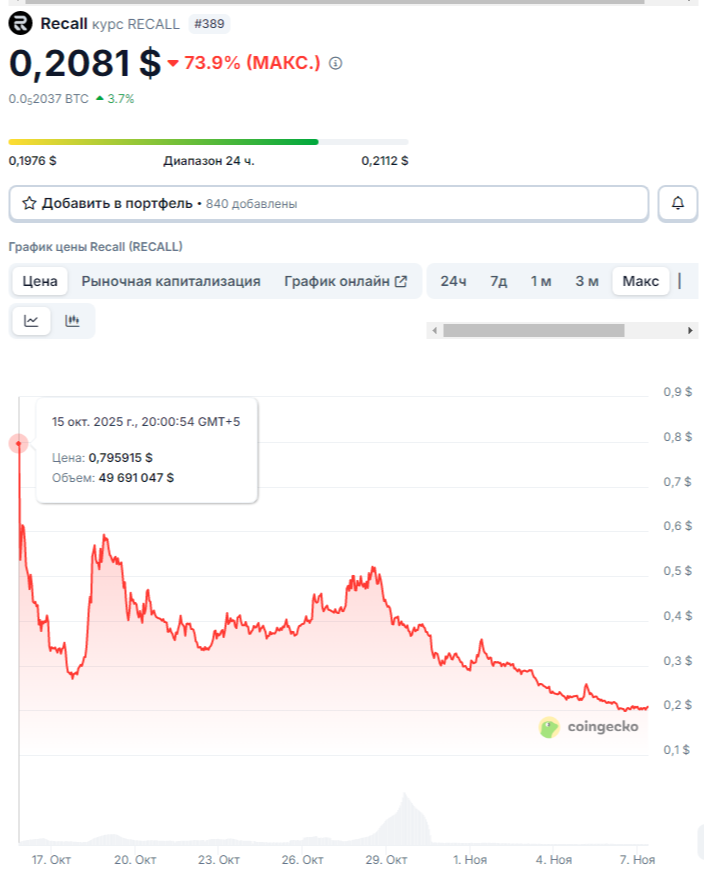Enable the 24ч timeframe
Viewport: 704px width, 877px height.
tap(453, 281)
